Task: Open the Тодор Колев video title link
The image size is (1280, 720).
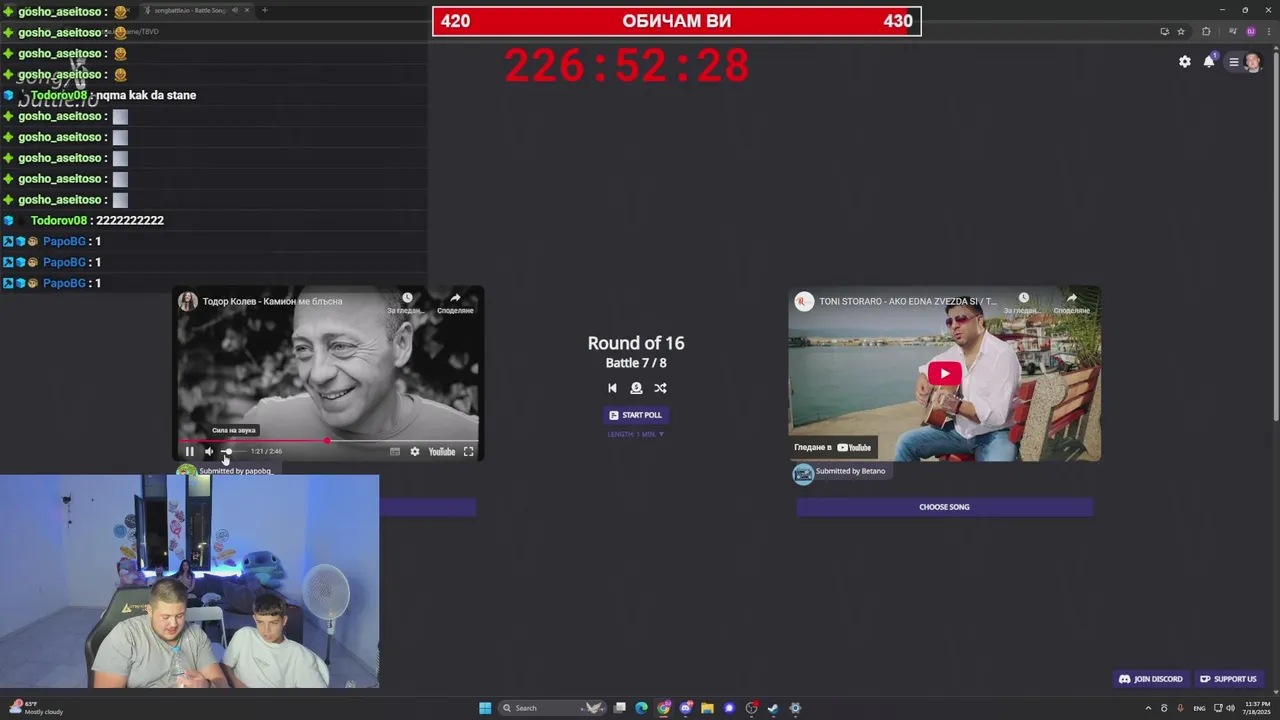Action: [x=272, y=301]
